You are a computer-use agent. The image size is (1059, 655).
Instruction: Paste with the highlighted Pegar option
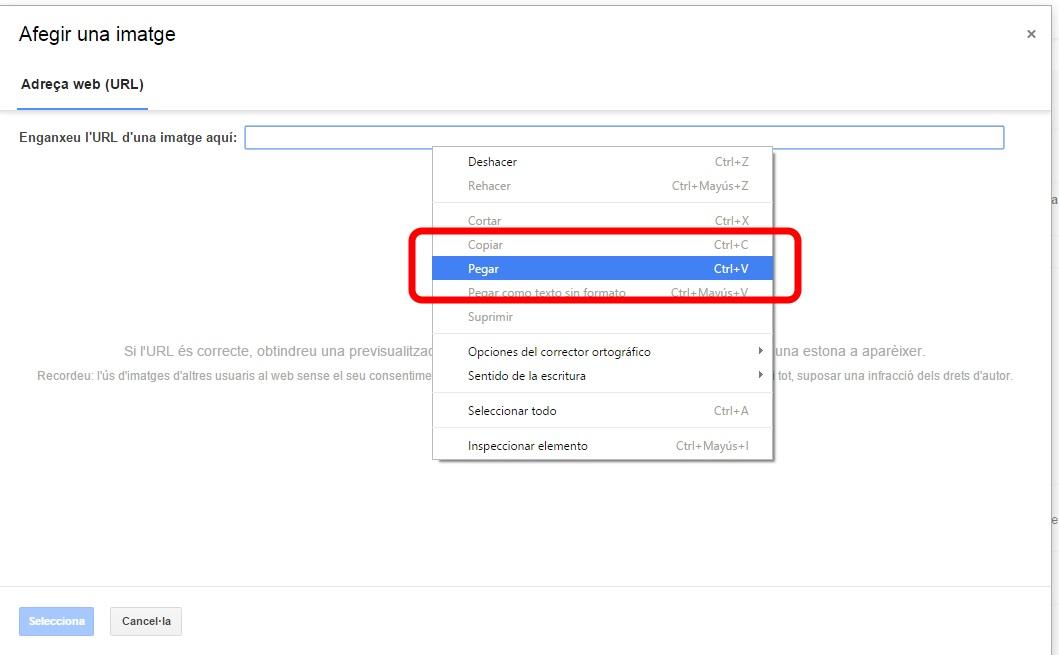click(x=484, y=269)
